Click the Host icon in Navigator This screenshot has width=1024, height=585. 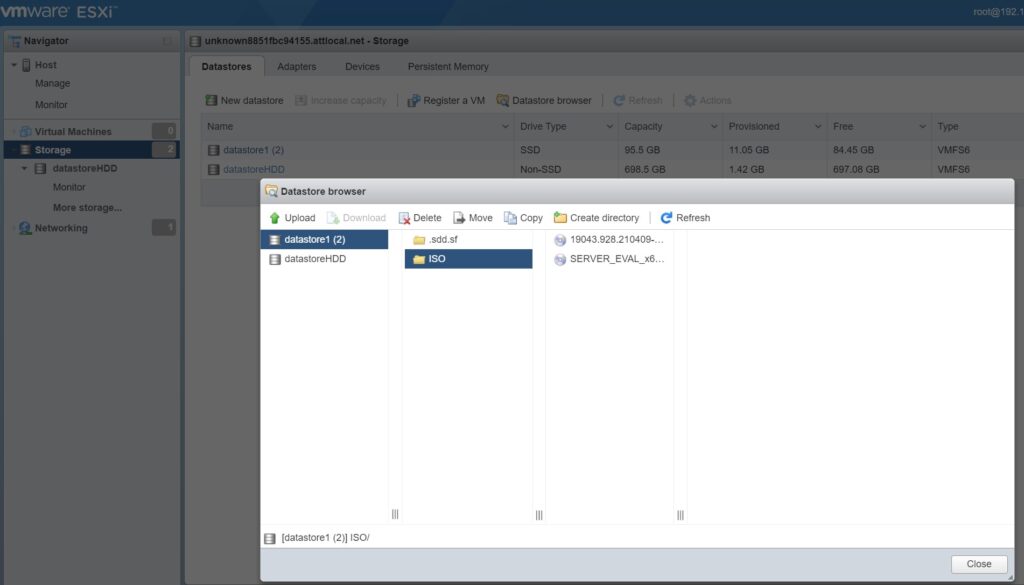tap(26, 65)
